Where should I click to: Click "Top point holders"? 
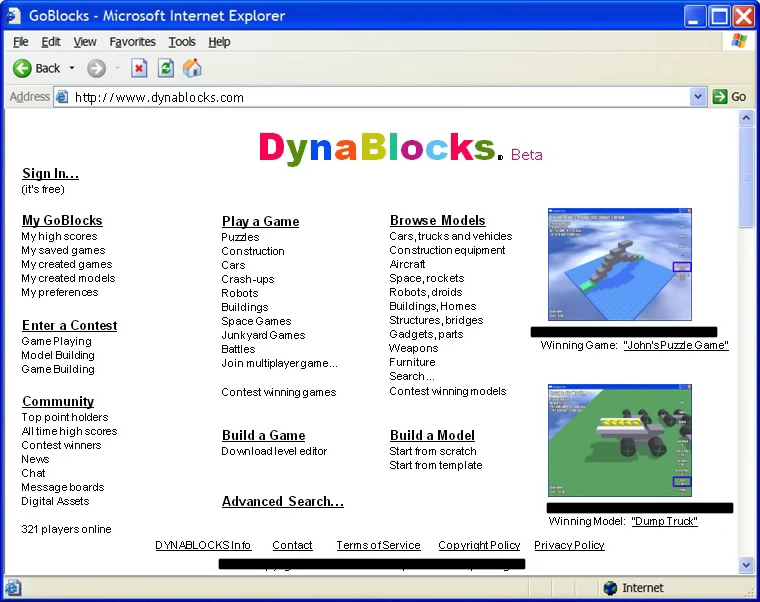[x=64, y=417]
